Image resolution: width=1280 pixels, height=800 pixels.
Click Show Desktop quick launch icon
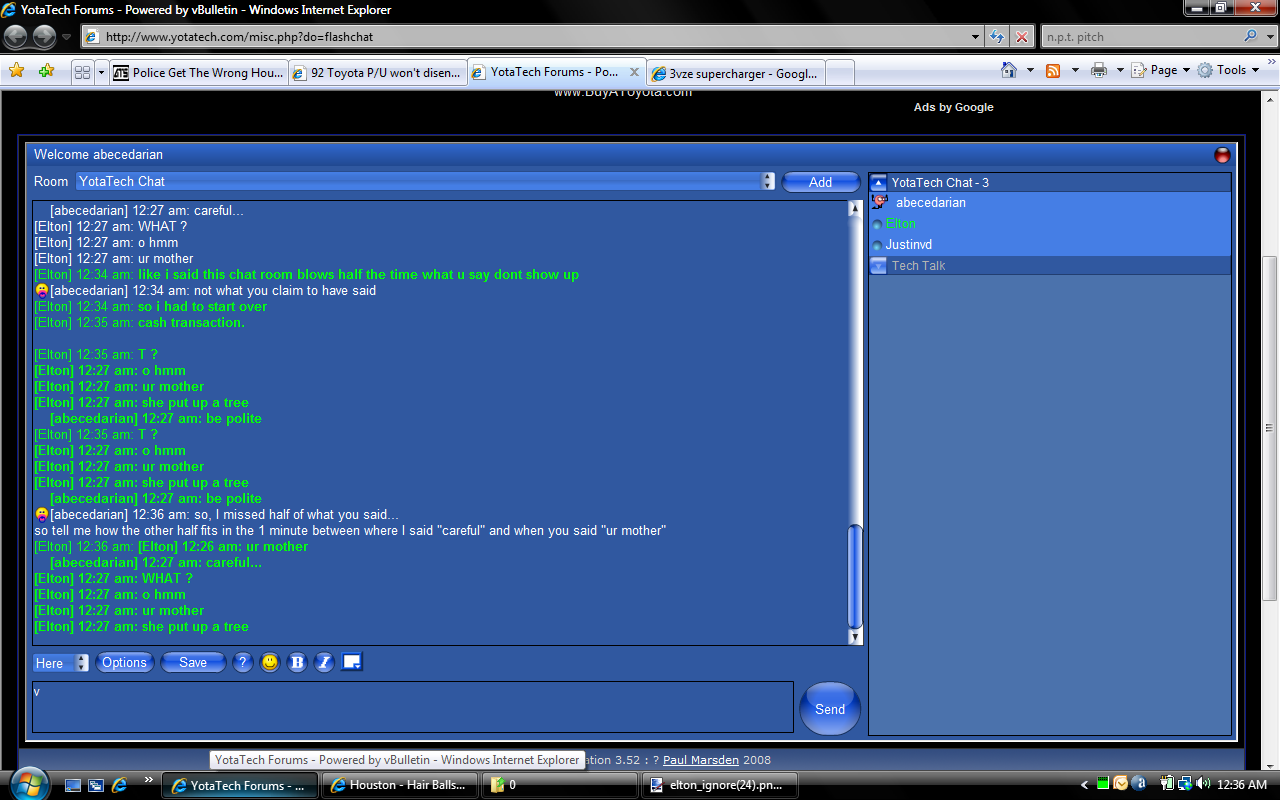click(x=73, y=785)
